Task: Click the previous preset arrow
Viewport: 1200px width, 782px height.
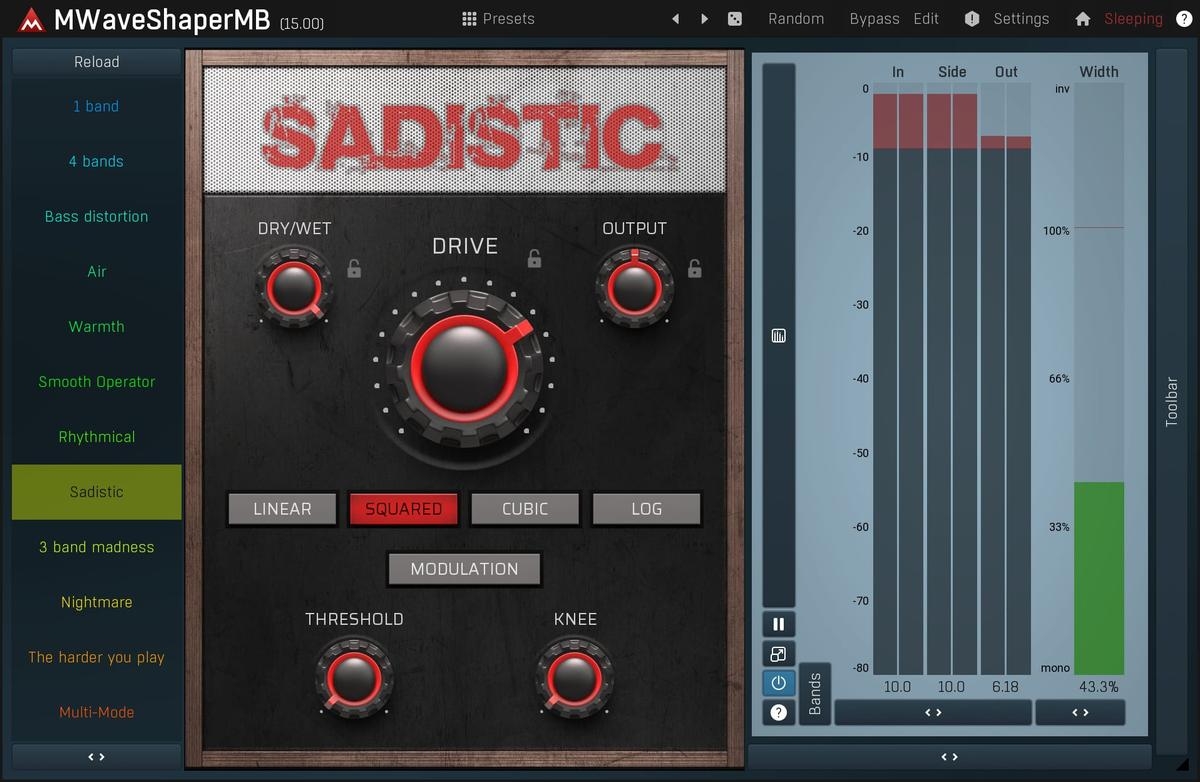Action: tap(676, 19)
